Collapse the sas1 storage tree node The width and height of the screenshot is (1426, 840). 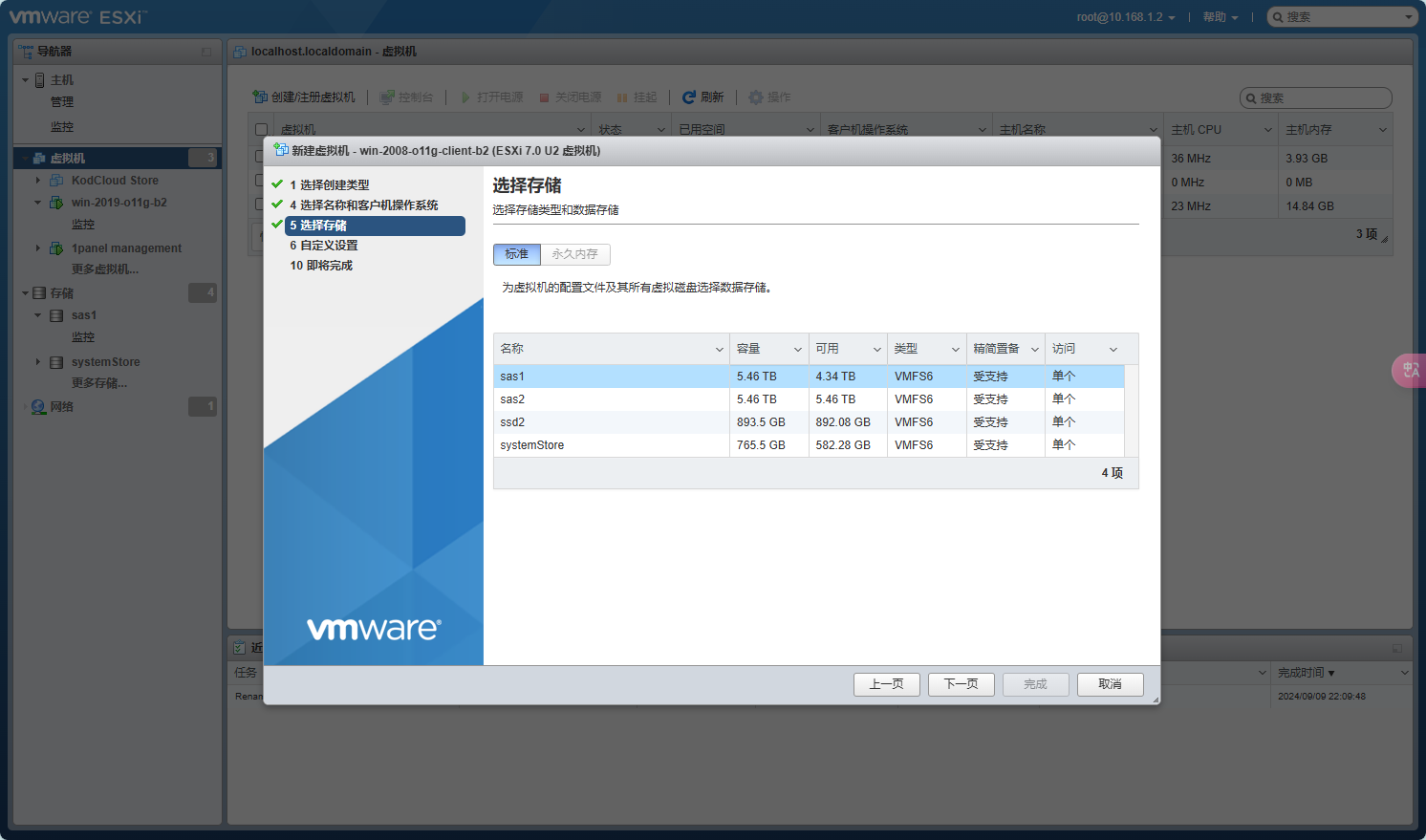click(38, 315)
